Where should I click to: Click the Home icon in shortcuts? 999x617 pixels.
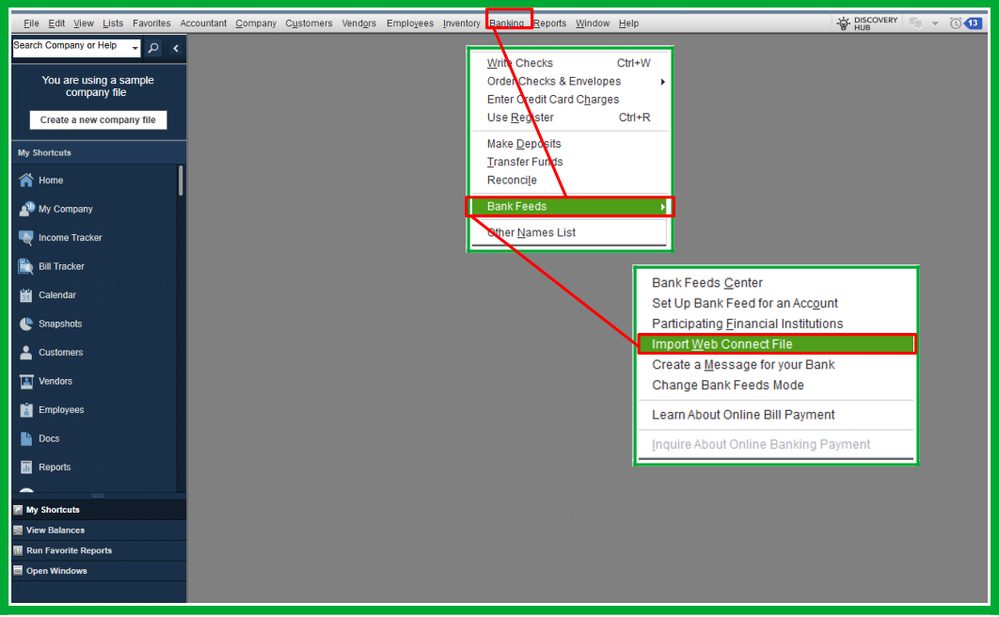26,180
